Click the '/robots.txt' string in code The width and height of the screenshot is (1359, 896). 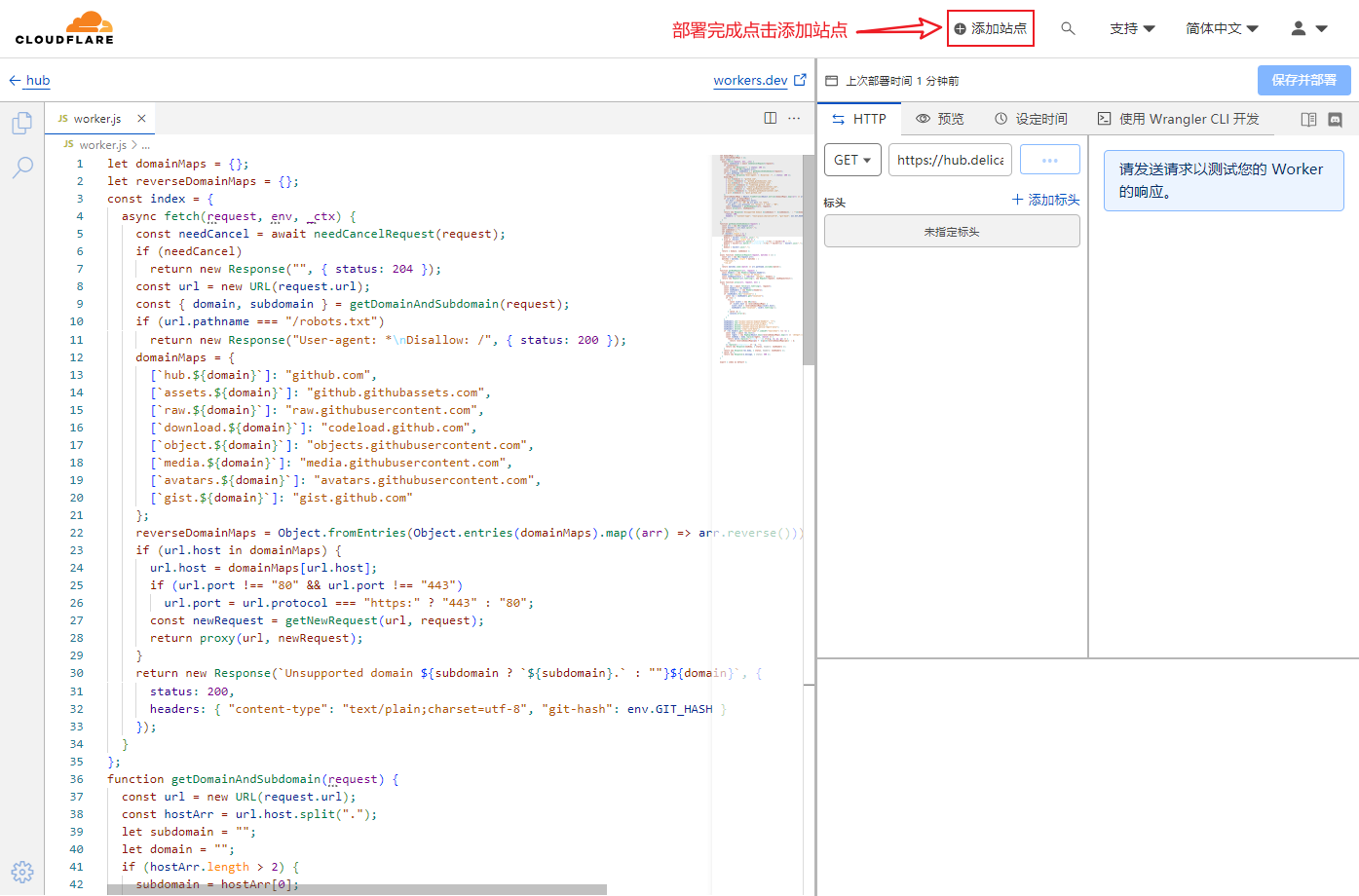[x=334, y=321]
